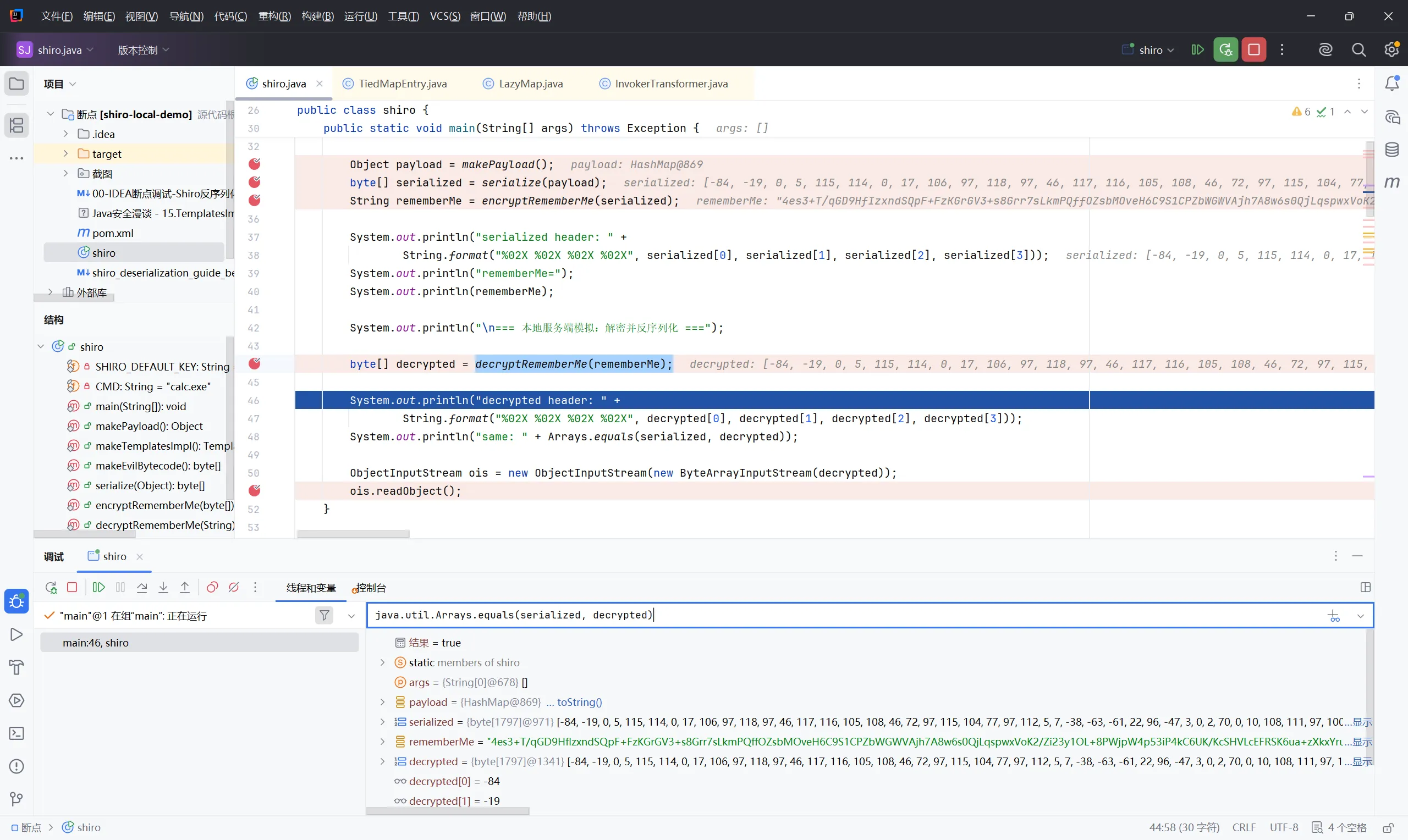Open the Terminal tool window
The width and height of the screenshot is (1408, 840).
click(16, 733)
